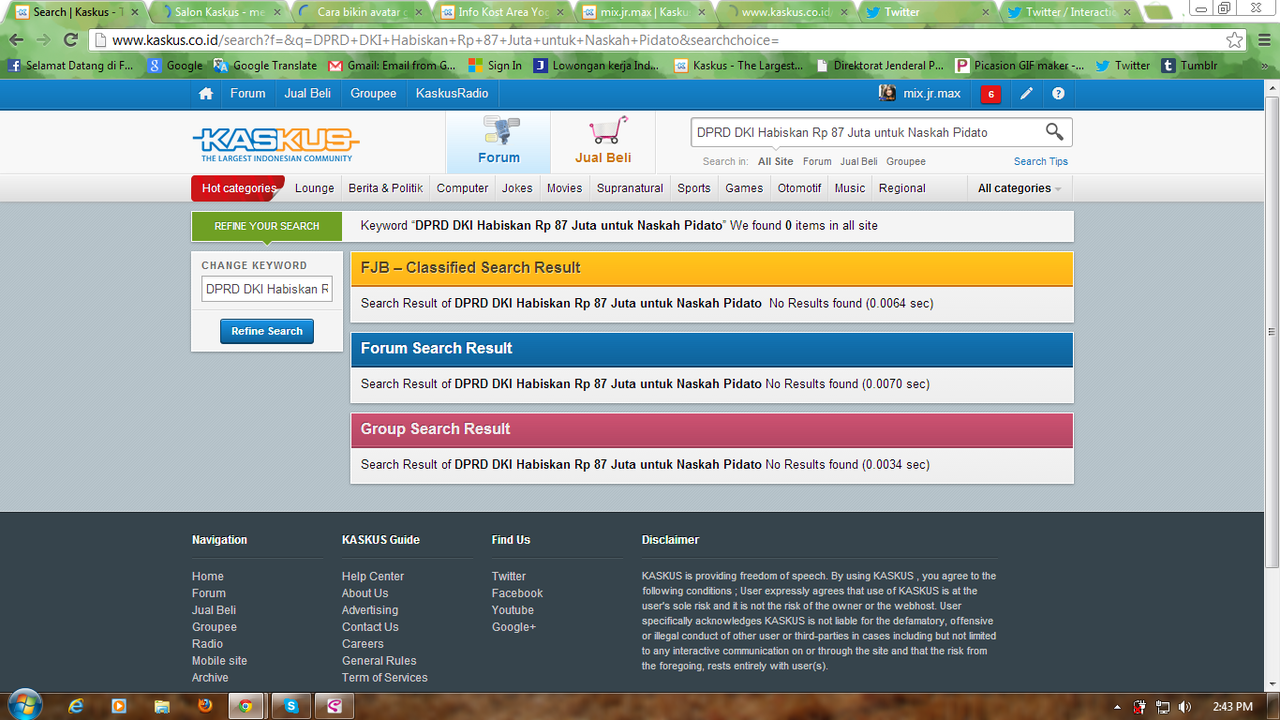Open General Rules footer link
1280x720 pixels.
point(379,661)
